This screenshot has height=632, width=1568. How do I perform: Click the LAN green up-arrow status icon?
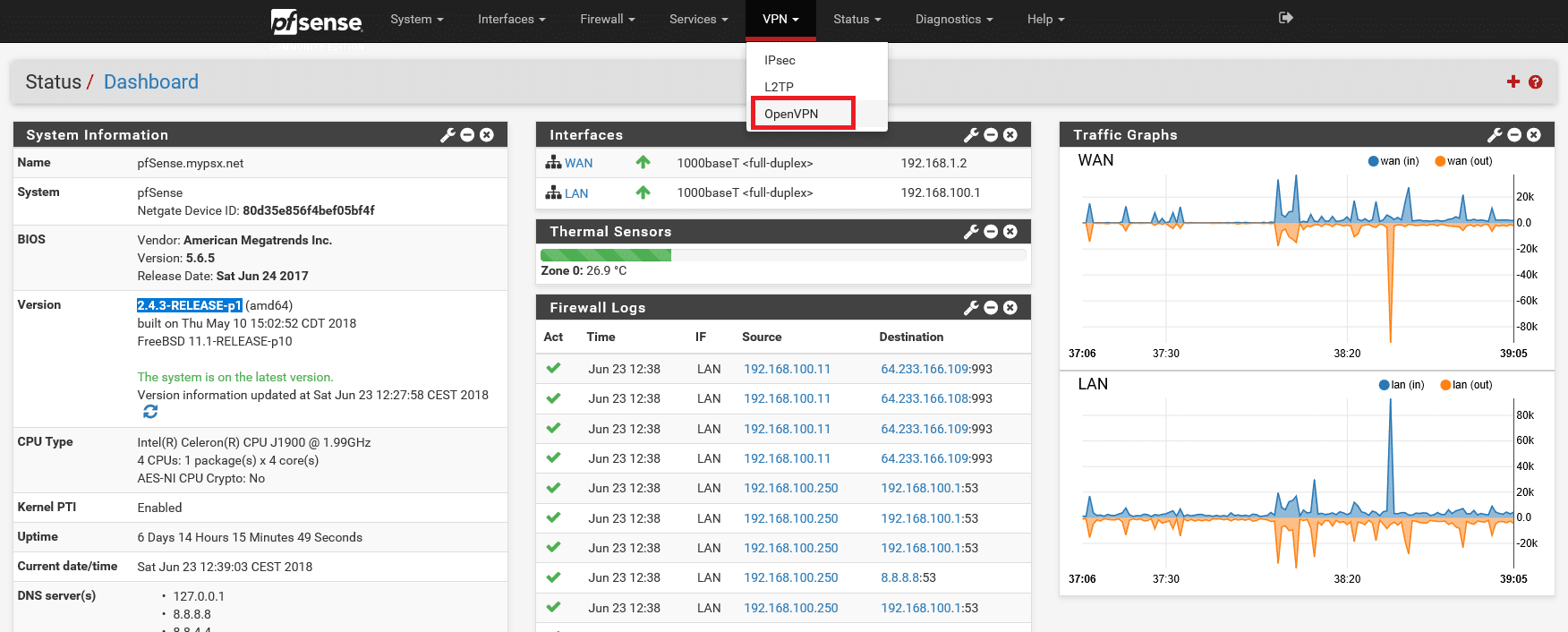tap(643, 192)
